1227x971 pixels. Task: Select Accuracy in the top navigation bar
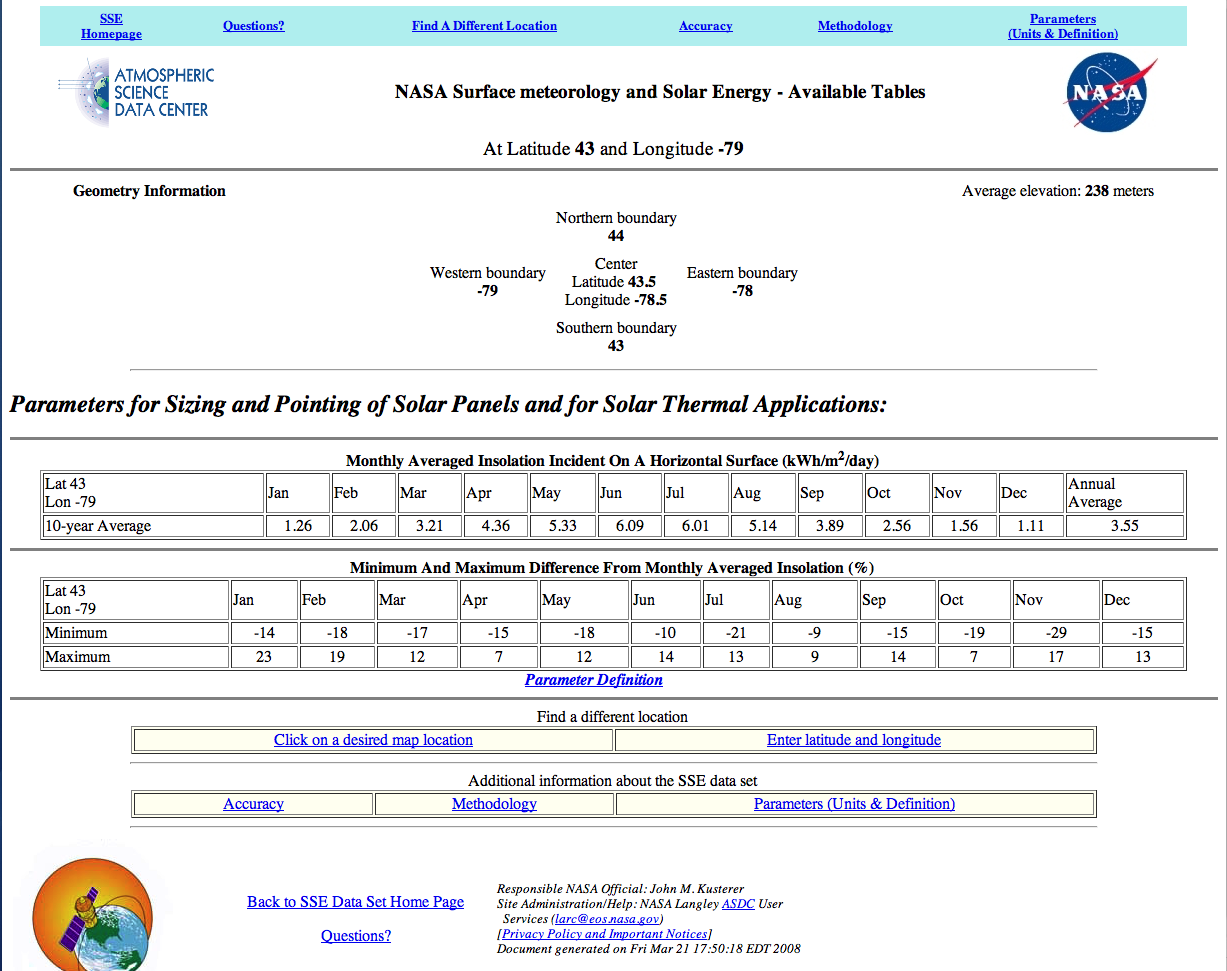(705, 25)
